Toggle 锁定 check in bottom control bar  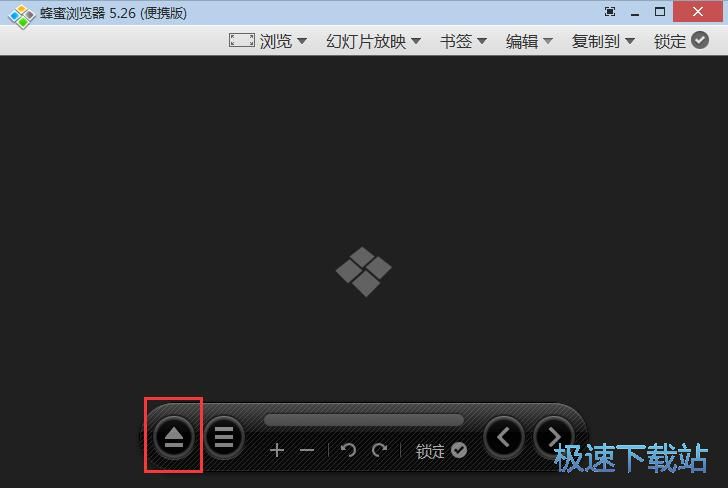coord(441,451)
